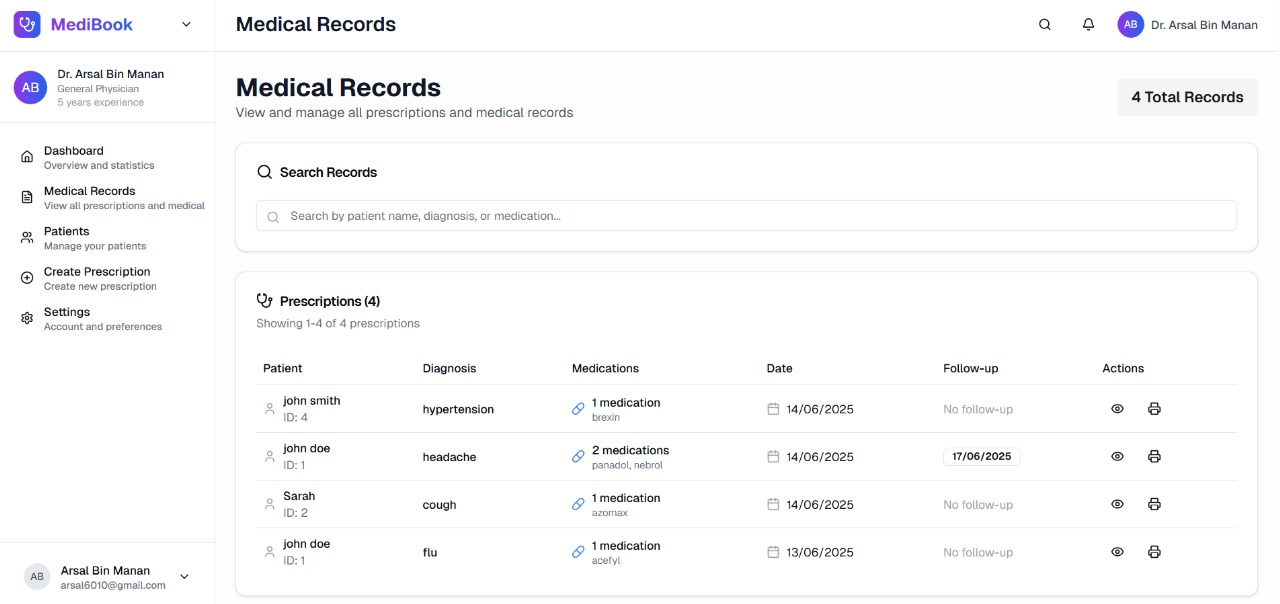
Task: Print the flu prescription record
Action: 1154,552
